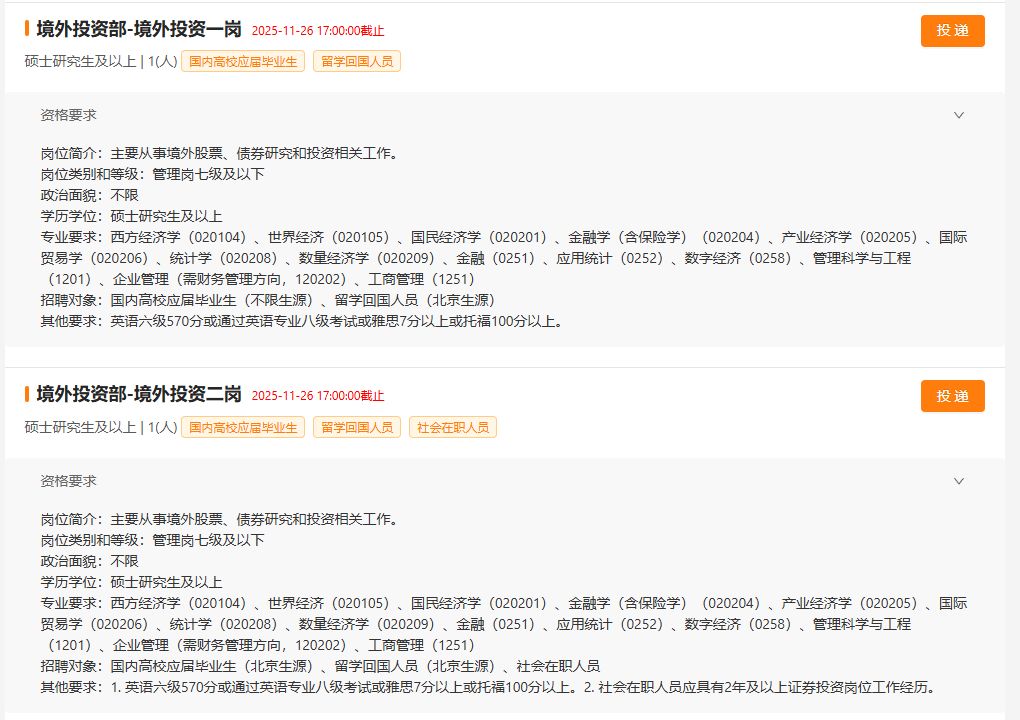Select 国内高校应届毕业生 tag on 境外投资二岗
The image size is (1020, 720).
[x=243, y=428]
